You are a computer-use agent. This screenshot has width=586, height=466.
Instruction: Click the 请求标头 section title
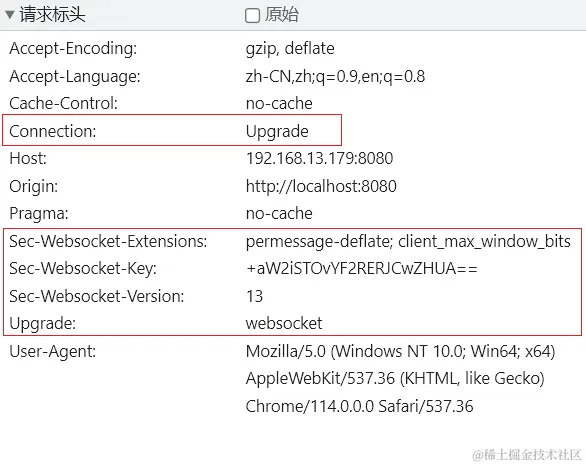pyautogui.click(x=52, y=15)
